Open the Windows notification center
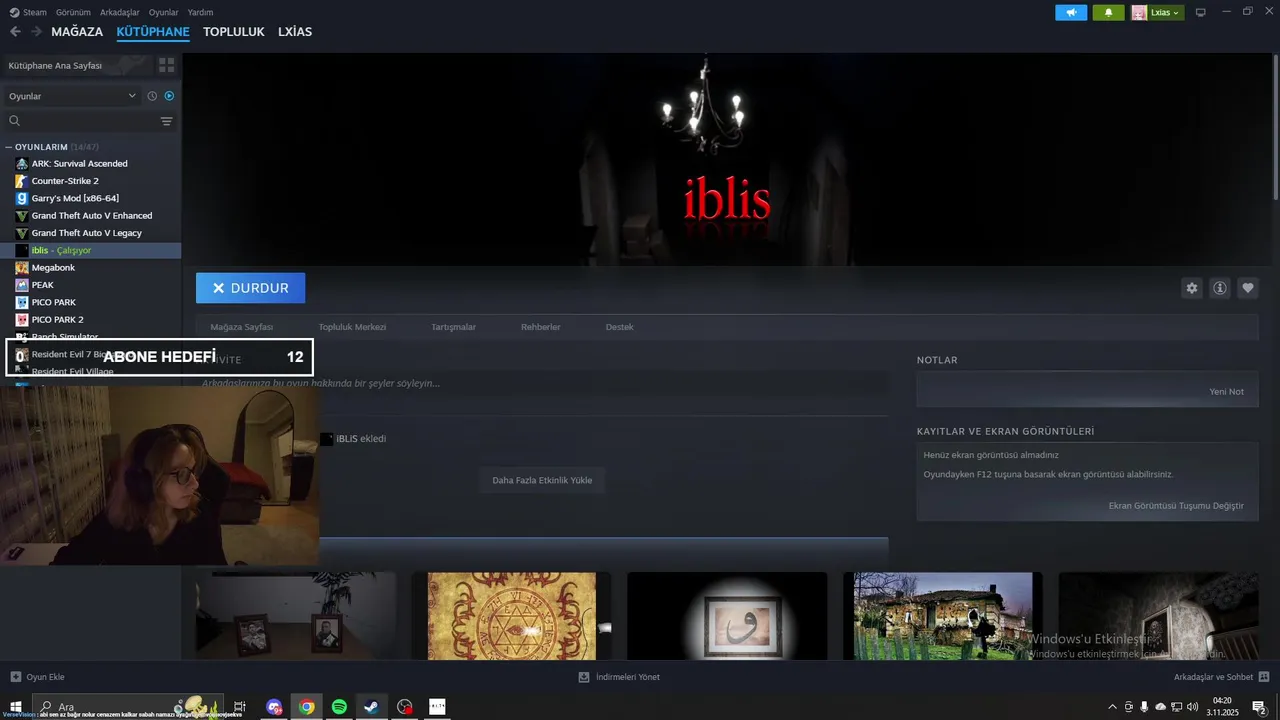This screenshot has height=720, width=1280. tap(1259, 707)
